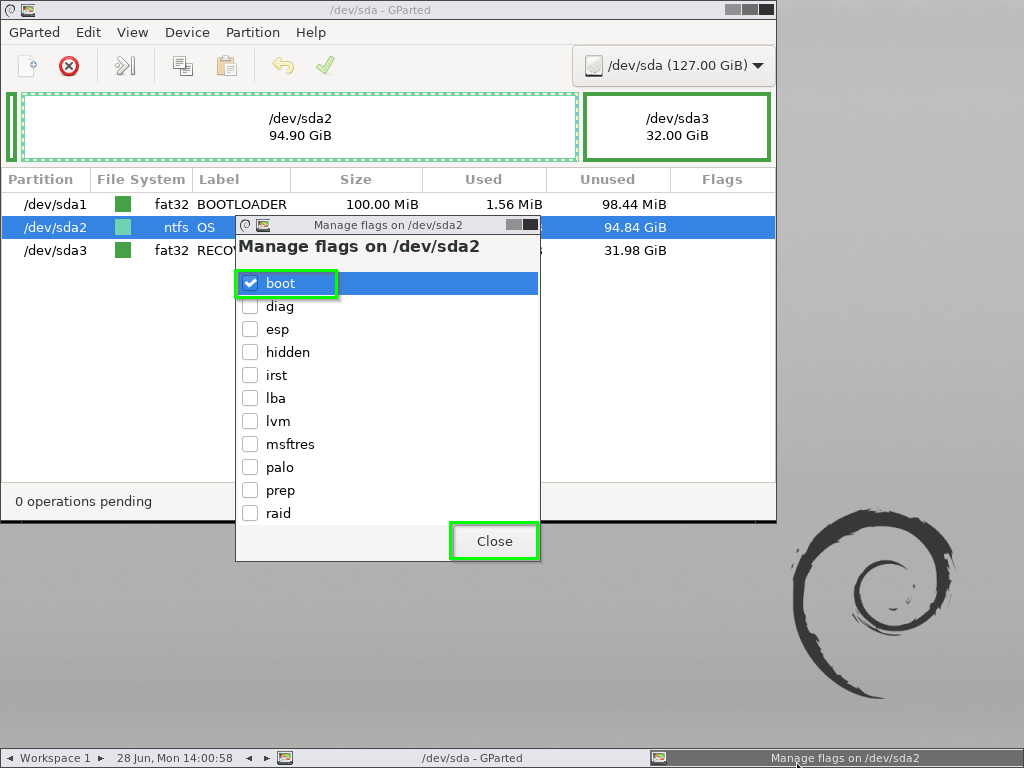Screen dimensions: 1024x768
Task: Open the Edit menu
Action: coord(88,33)
